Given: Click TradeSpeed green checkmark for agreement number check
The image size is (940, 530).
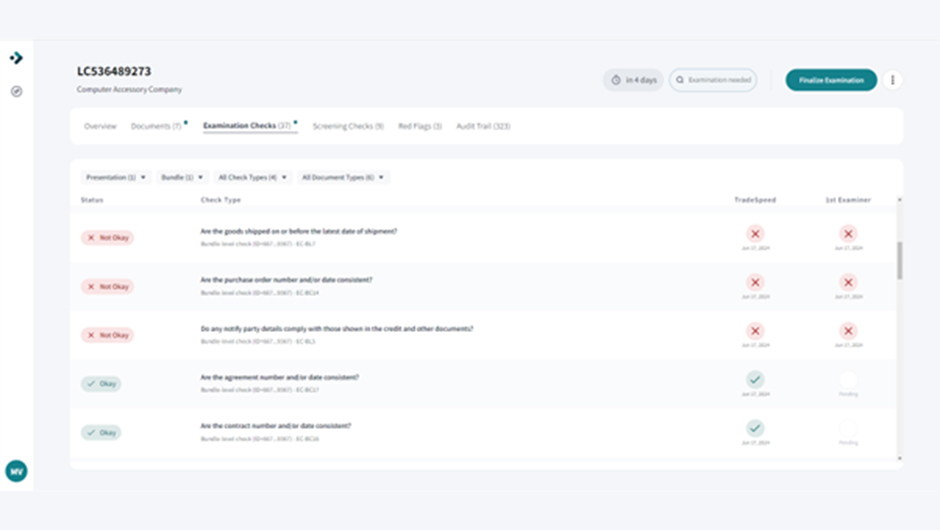Looking at the screenshot, I should coord(755,380).
